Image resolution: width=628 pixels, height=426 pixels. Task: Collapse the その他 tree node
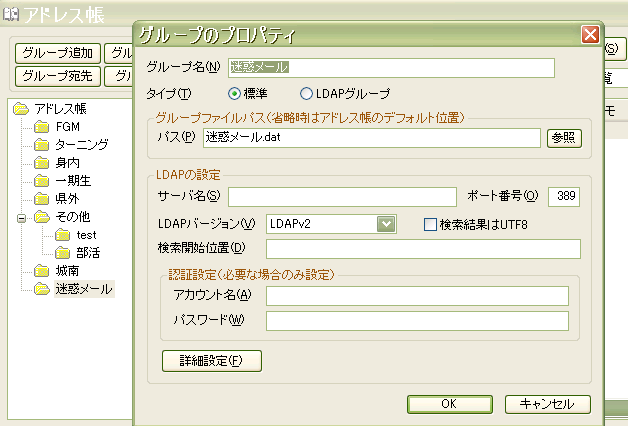point(22,218)
